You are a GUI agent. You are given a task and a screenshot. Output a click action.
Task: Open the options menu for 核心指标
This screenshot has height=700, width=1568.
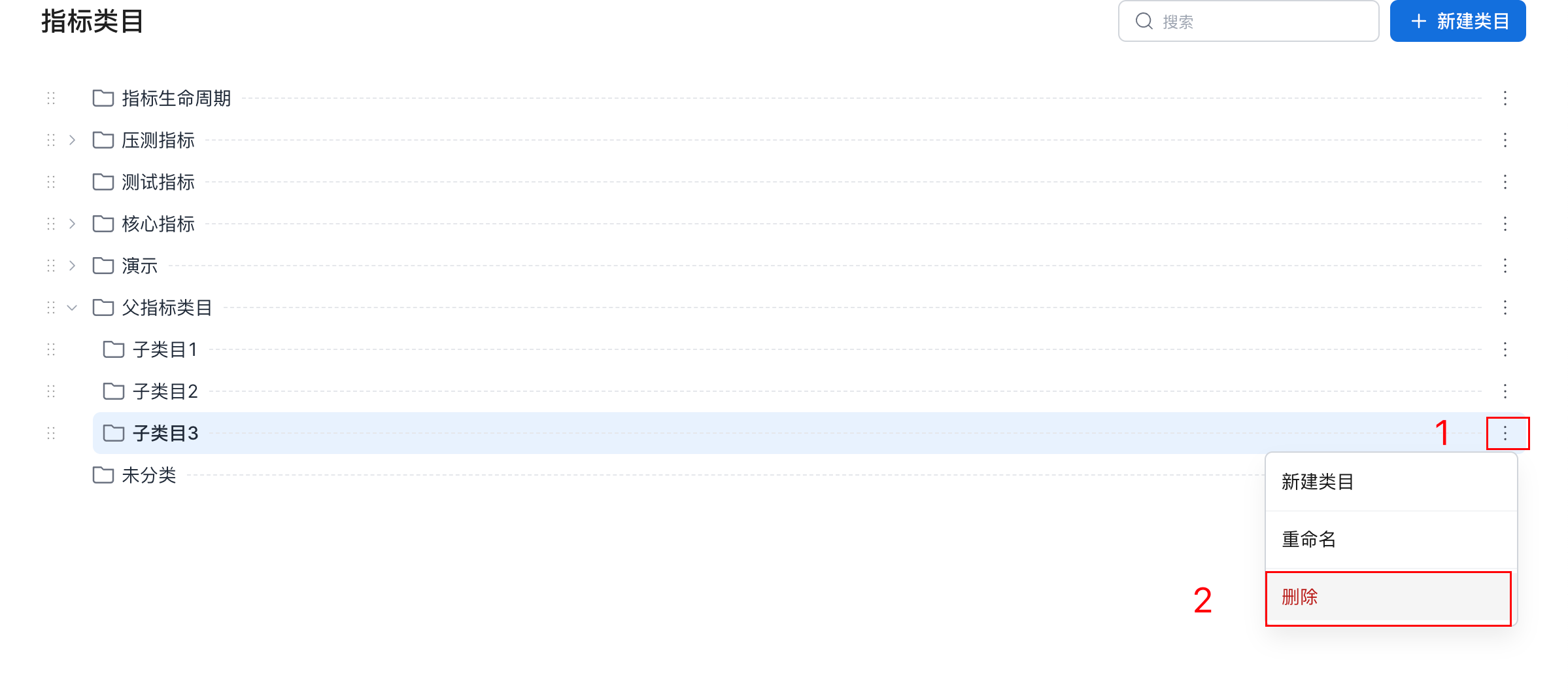point(1505,224)
